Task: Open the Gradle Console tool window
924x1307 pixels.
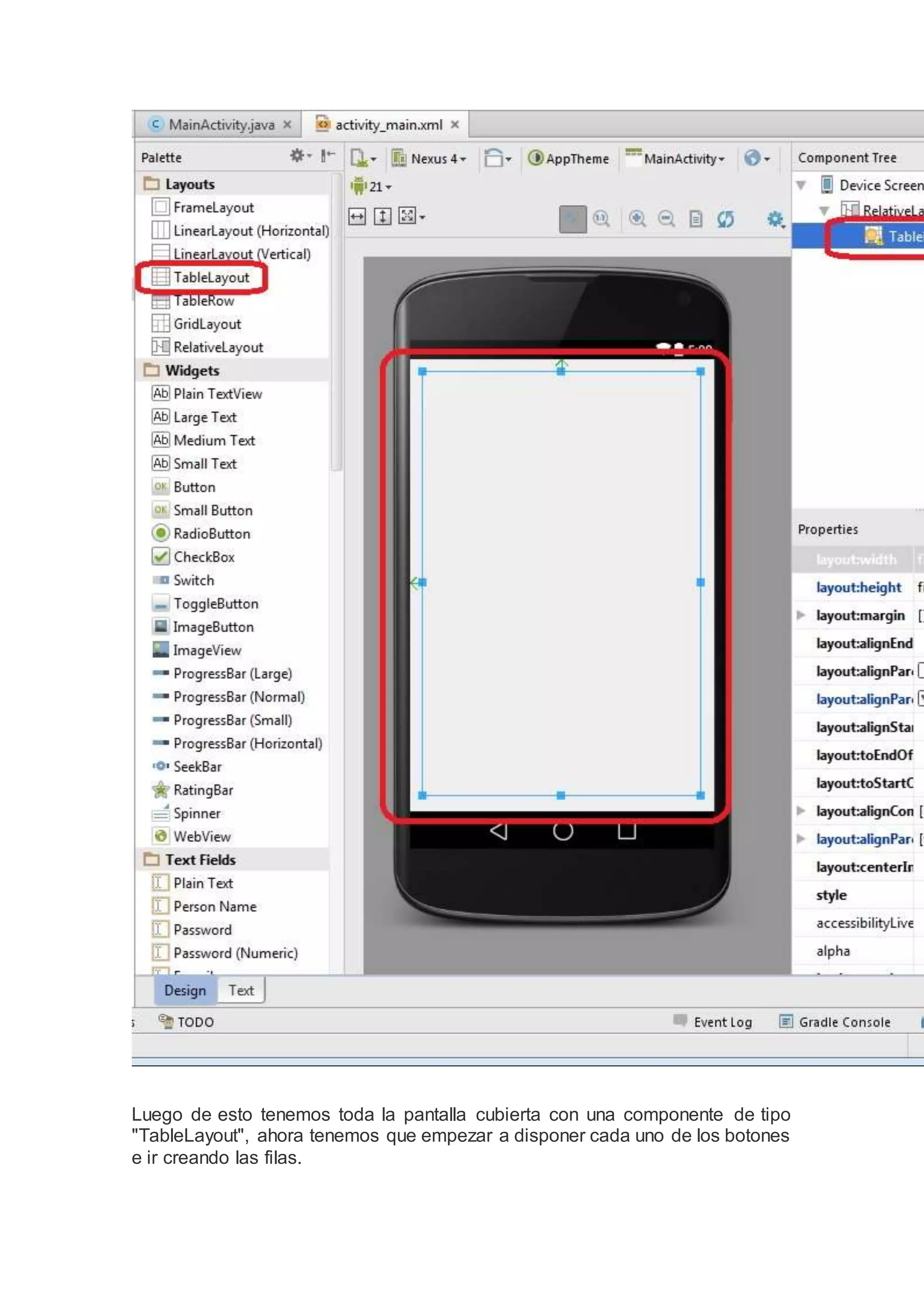Action: tap(835, 1022)
